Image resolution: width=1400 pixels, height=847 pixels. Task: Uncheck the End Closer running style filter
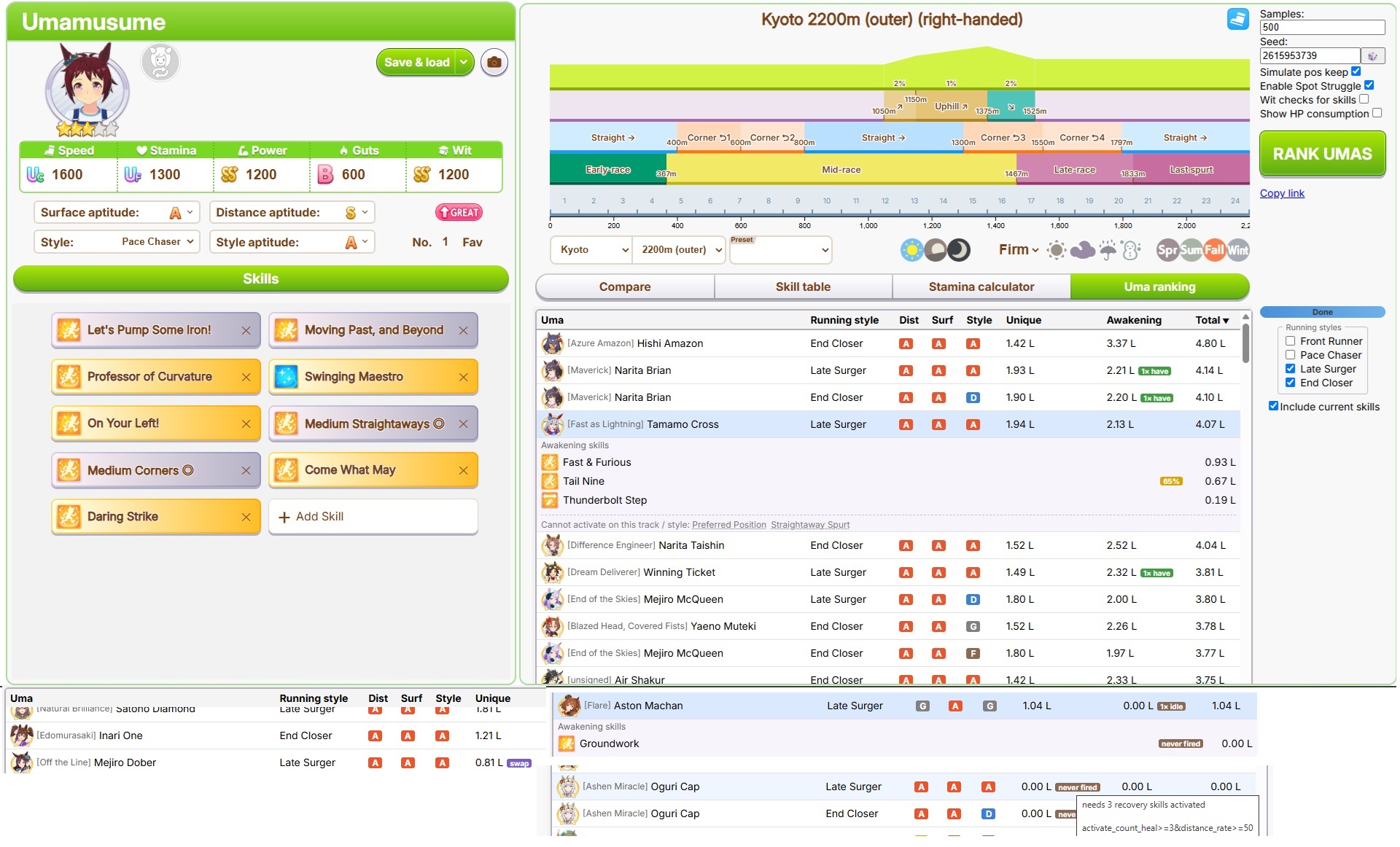(x=1291, y=383)
